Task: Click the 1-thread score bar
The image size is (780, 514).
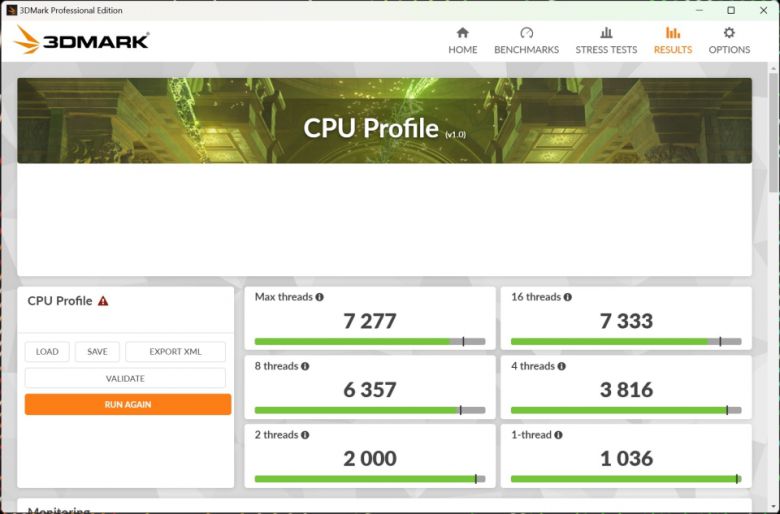Action: [626, 479]
